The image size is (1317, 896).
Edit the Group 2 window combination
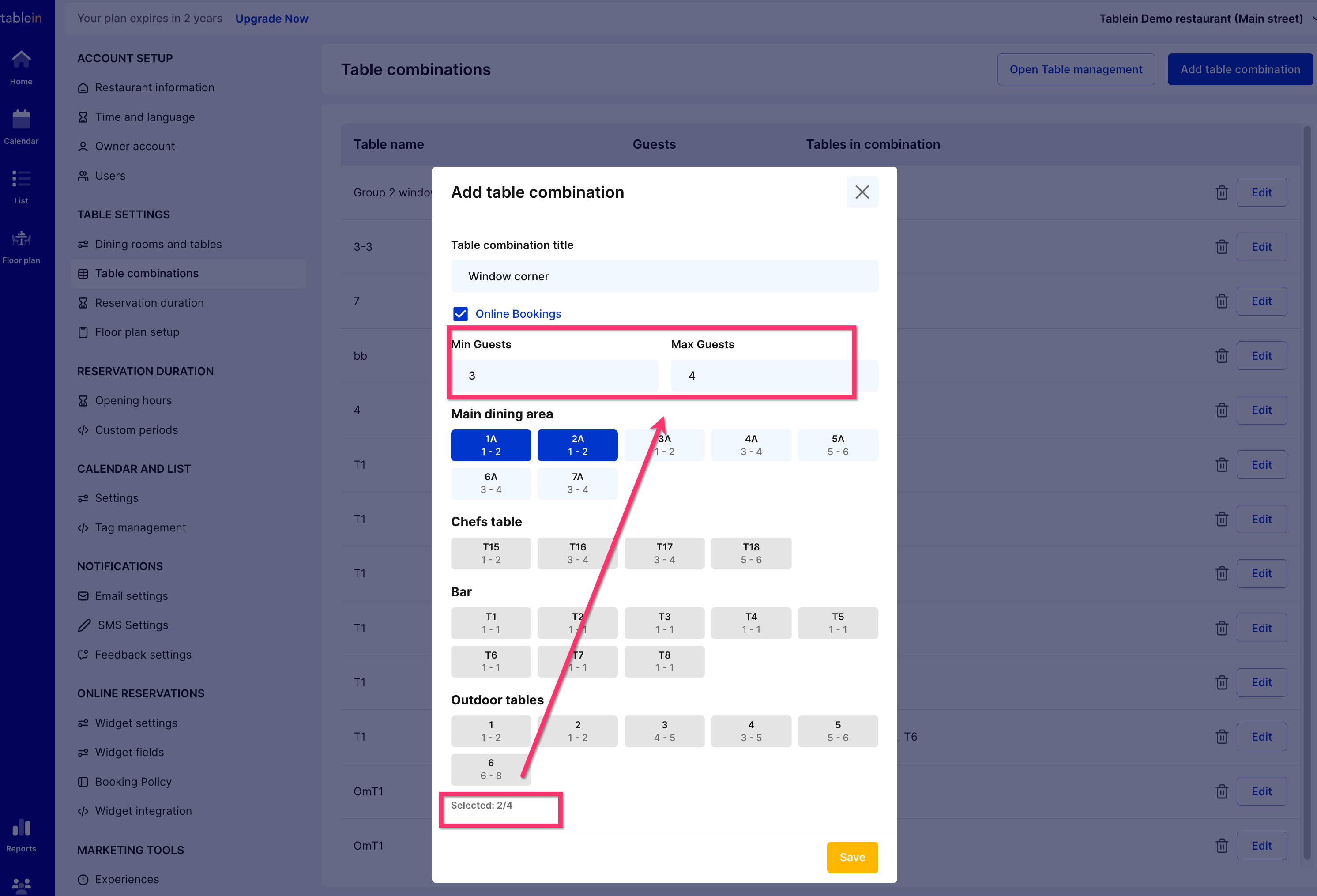click(1261, 193)
